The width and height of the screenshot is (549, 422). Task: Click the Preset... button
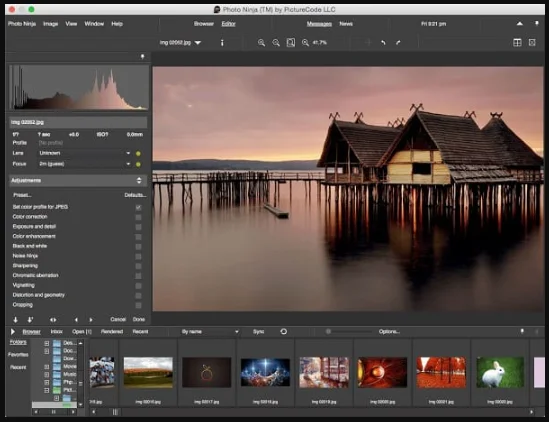22,195
